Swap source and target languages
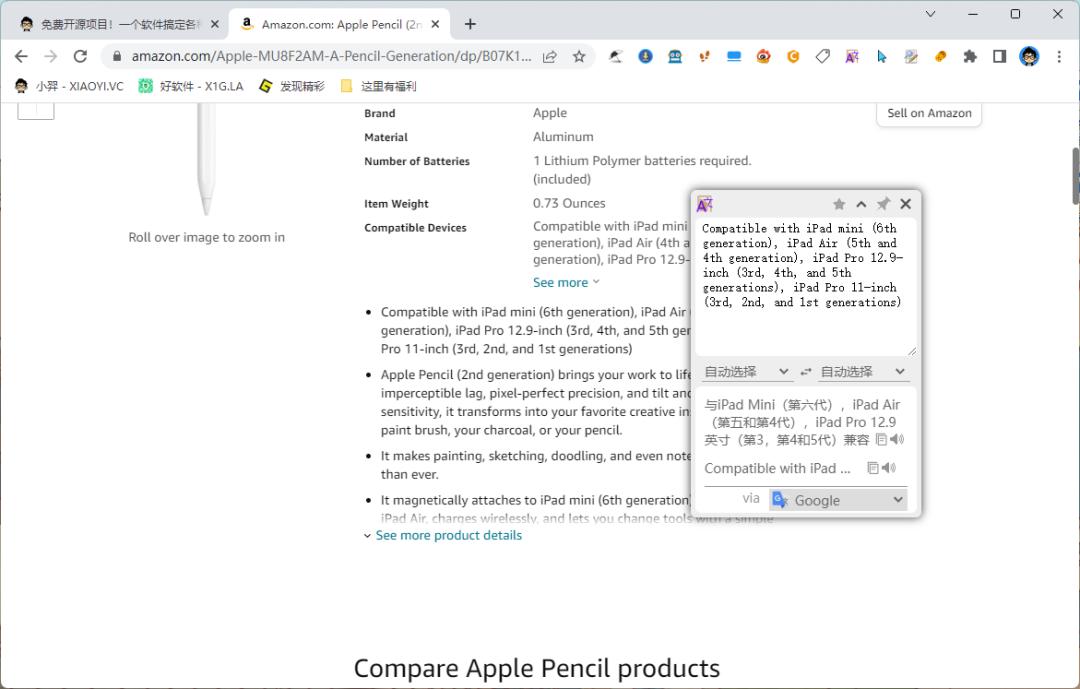The height and width of the screenshot is (689, 1080). (806, 372)
